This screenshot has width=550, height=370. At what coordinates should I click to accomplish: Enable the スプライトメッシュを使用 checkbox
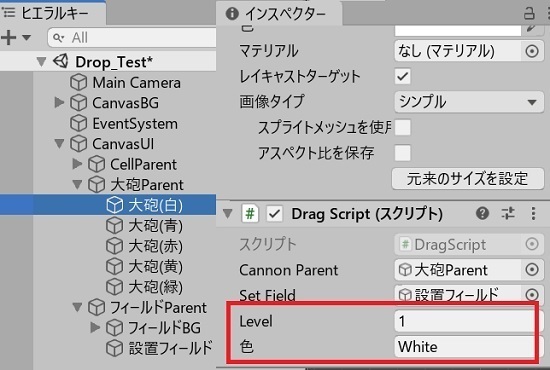pyautogui.click(x=403, y=127)
